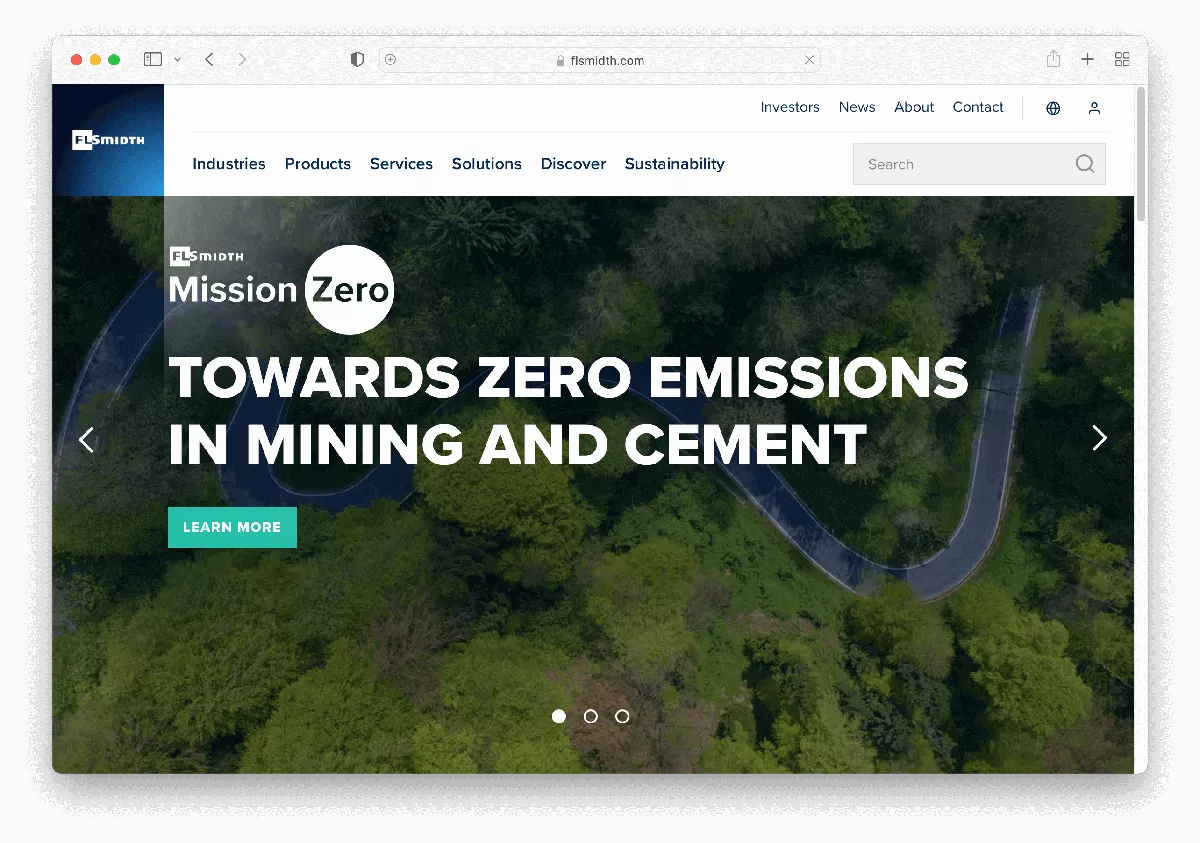Open the language globe icon
This screenshot has height=843, width=1200.
[1053, 108]
